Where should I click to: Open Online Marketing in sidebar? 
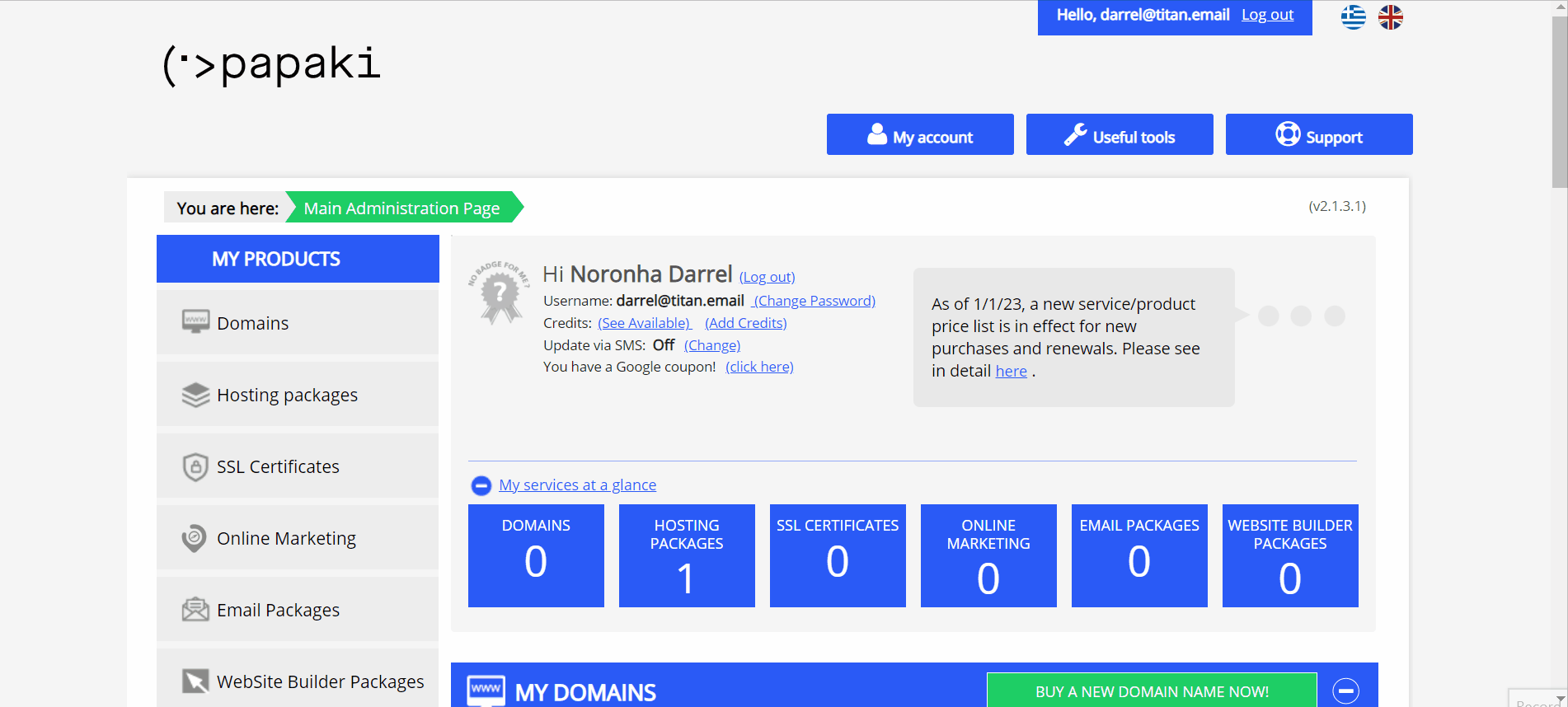click(298, 537)
